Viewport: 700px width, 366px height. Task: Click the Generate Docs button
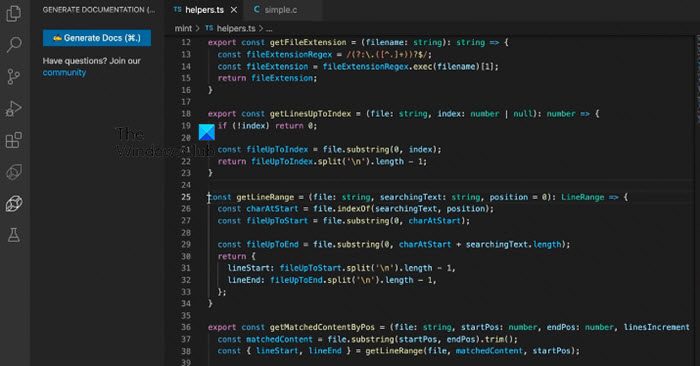97,38
